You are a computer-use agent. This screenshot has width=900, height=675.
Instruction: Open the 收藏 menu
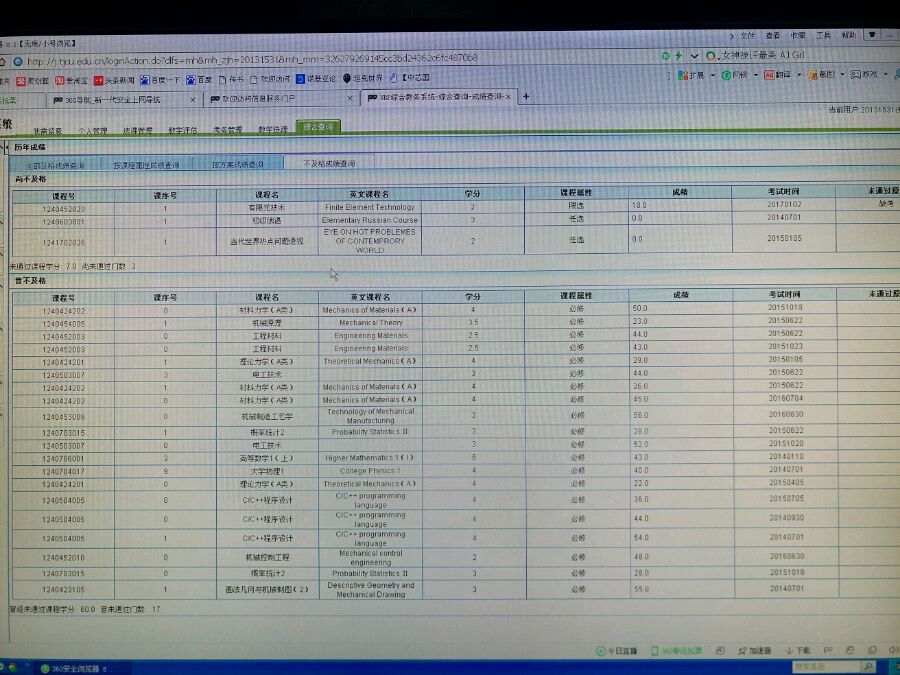point(798,36)
